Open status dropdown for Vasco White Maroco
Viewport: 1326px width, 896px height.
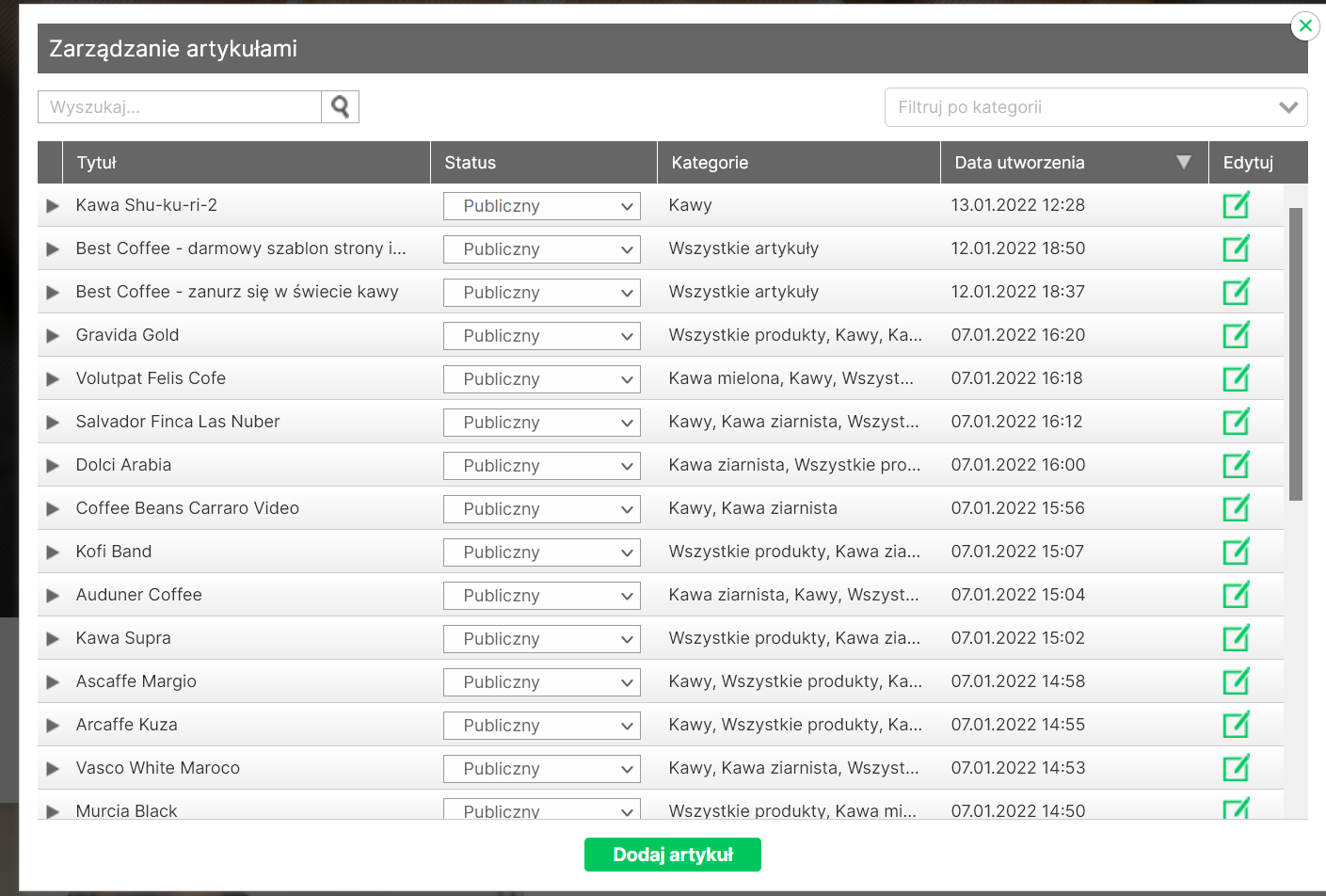pyautogui.click(x=542, y=769)
